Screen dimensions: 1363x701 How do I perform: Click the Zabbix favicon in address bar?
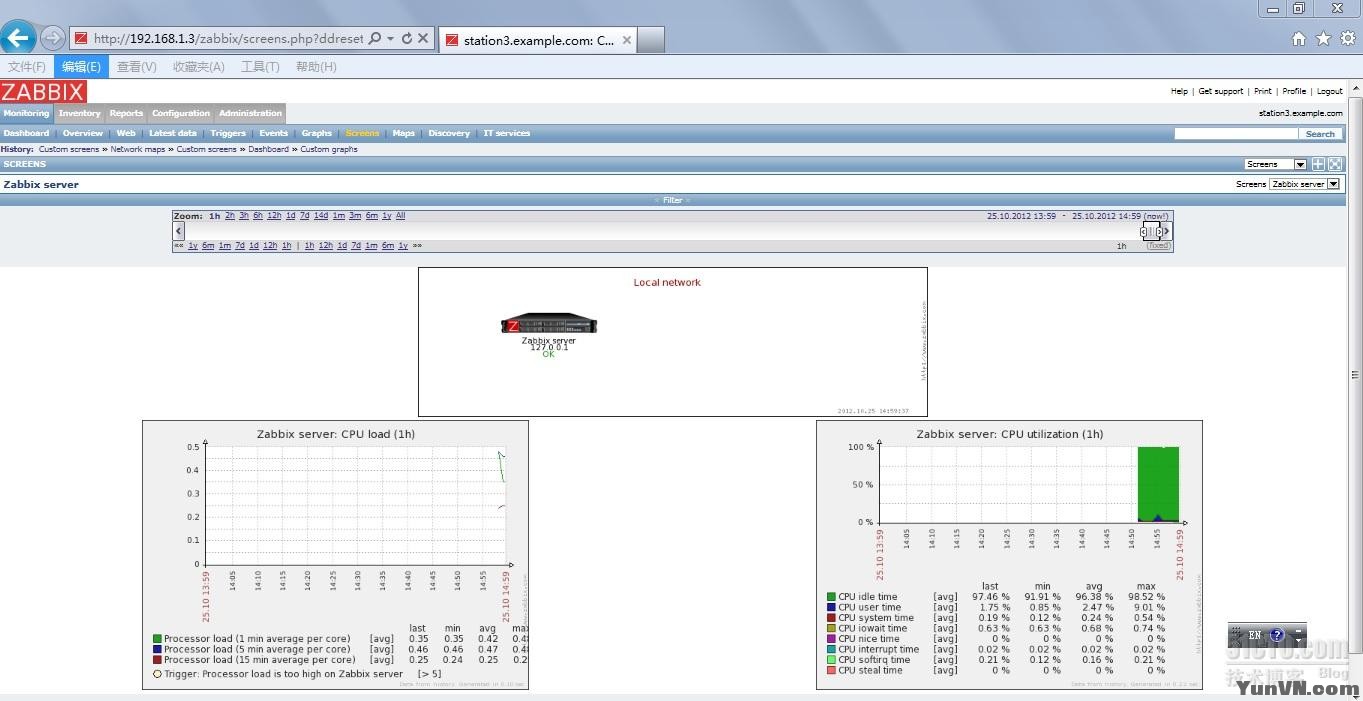pos(81,39)
